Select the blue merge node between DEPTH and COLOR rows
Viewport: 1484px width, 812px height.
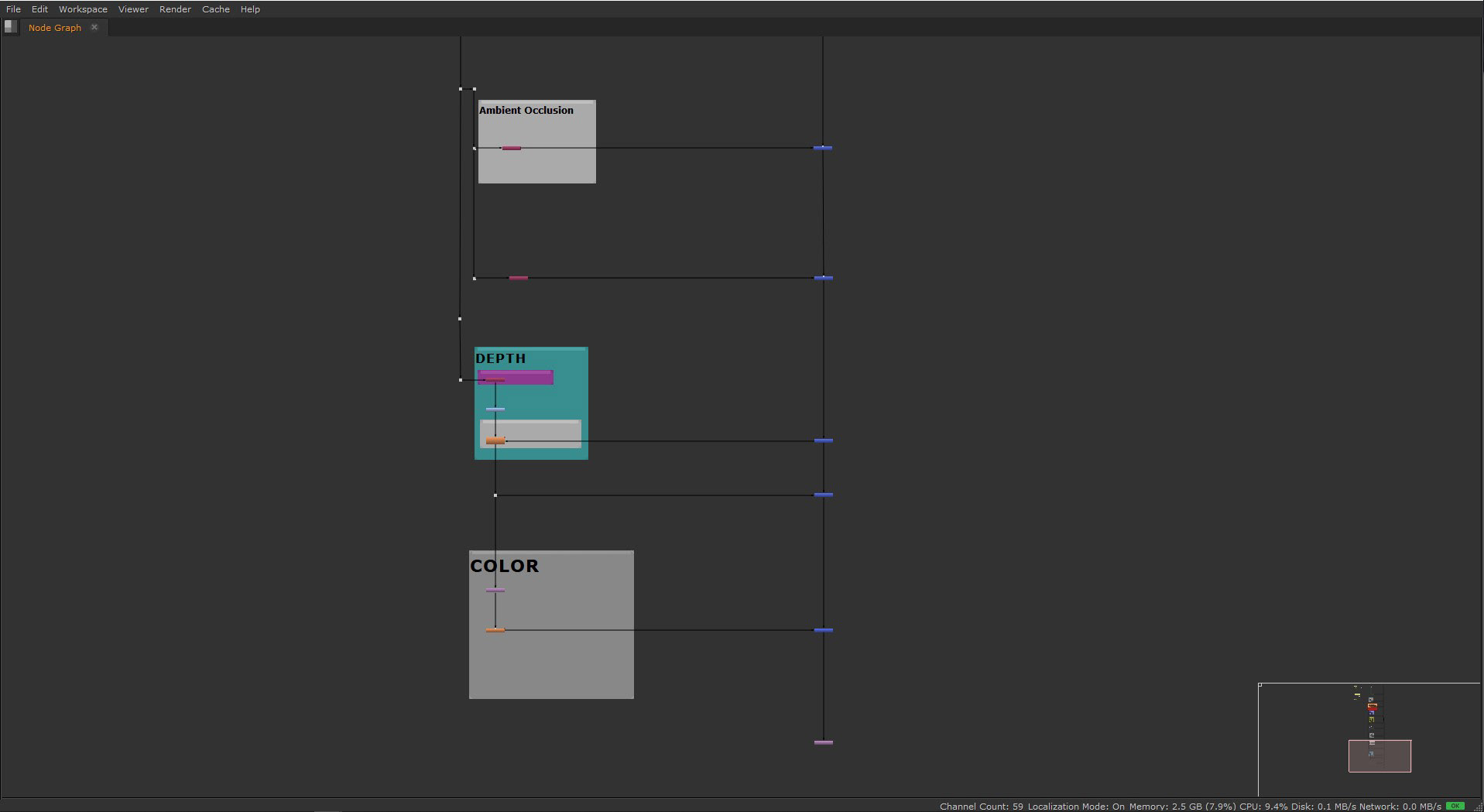pos(824,495)
